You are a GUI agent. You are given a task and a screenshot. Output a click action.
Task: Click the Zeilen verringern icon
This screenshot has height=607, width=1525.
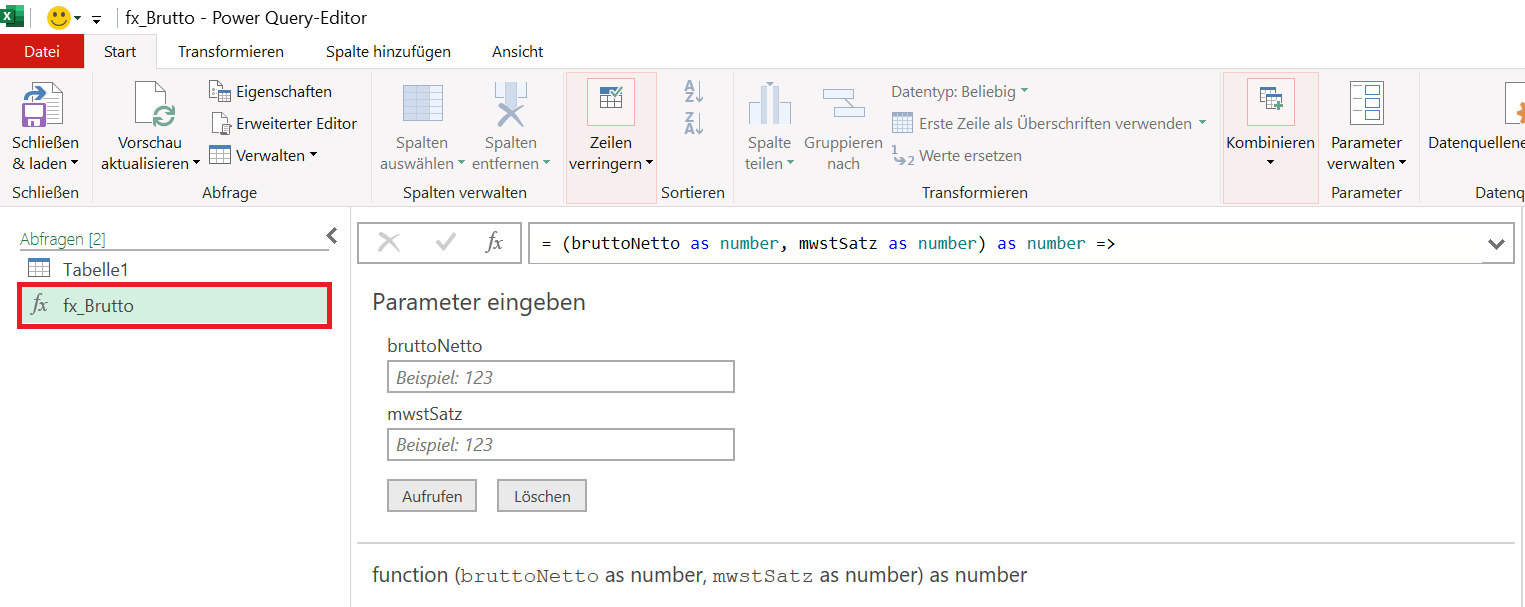pyautogui.click(x=610, y=103)
